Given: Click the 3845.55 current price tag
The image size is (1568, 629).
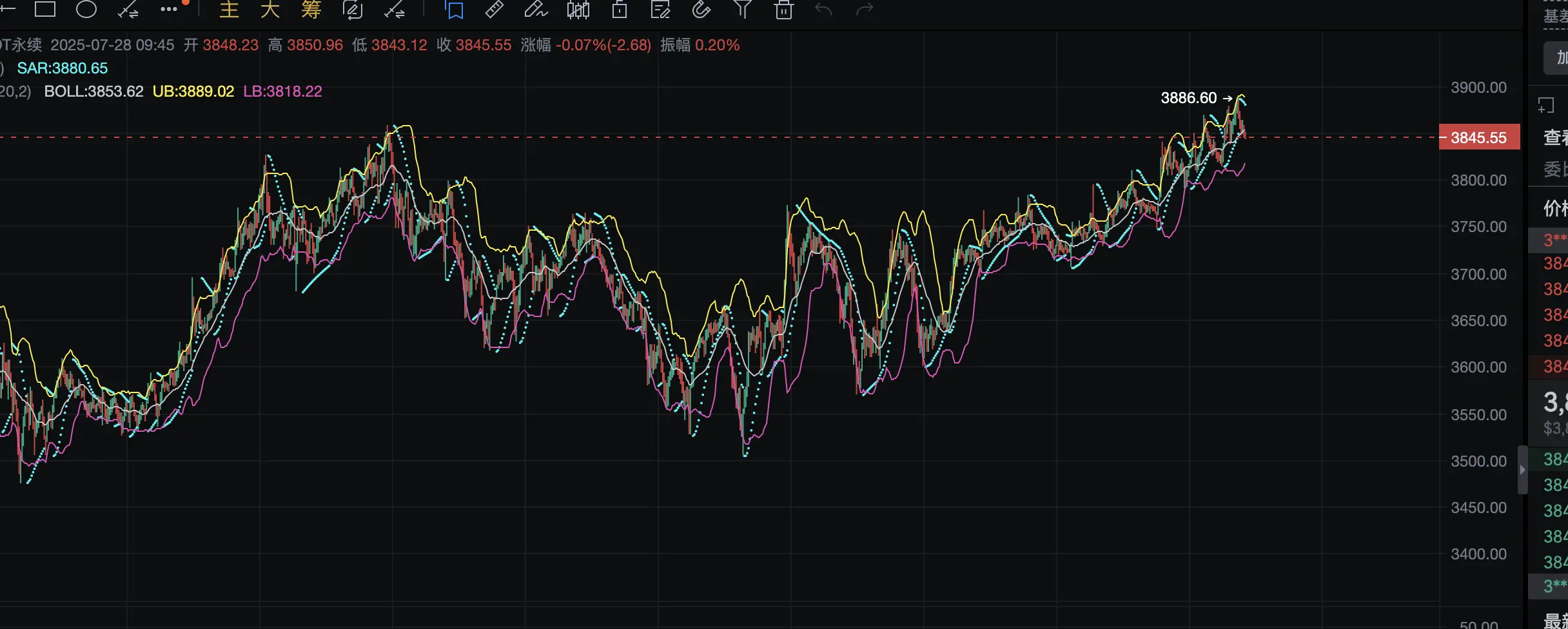Looking at the screenshot, I should (x=1479, y=137).
